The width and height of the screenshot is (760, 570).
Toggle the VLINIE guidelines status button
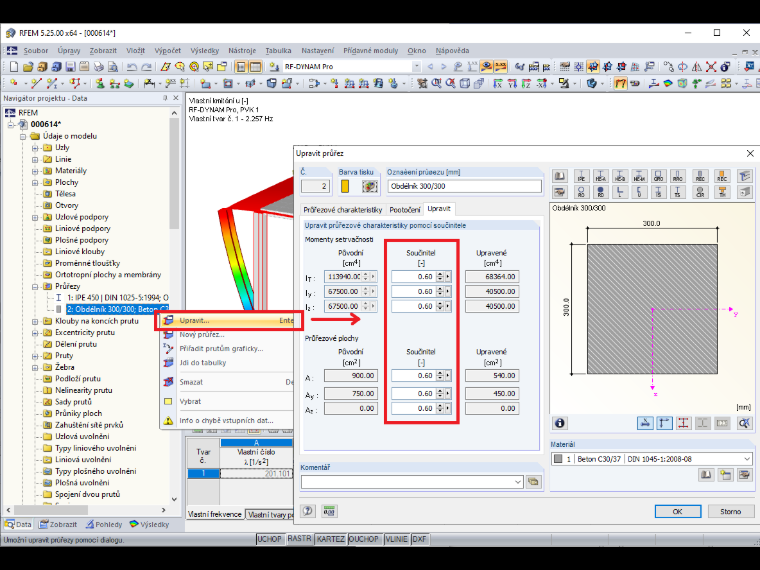tap(396, 539)
